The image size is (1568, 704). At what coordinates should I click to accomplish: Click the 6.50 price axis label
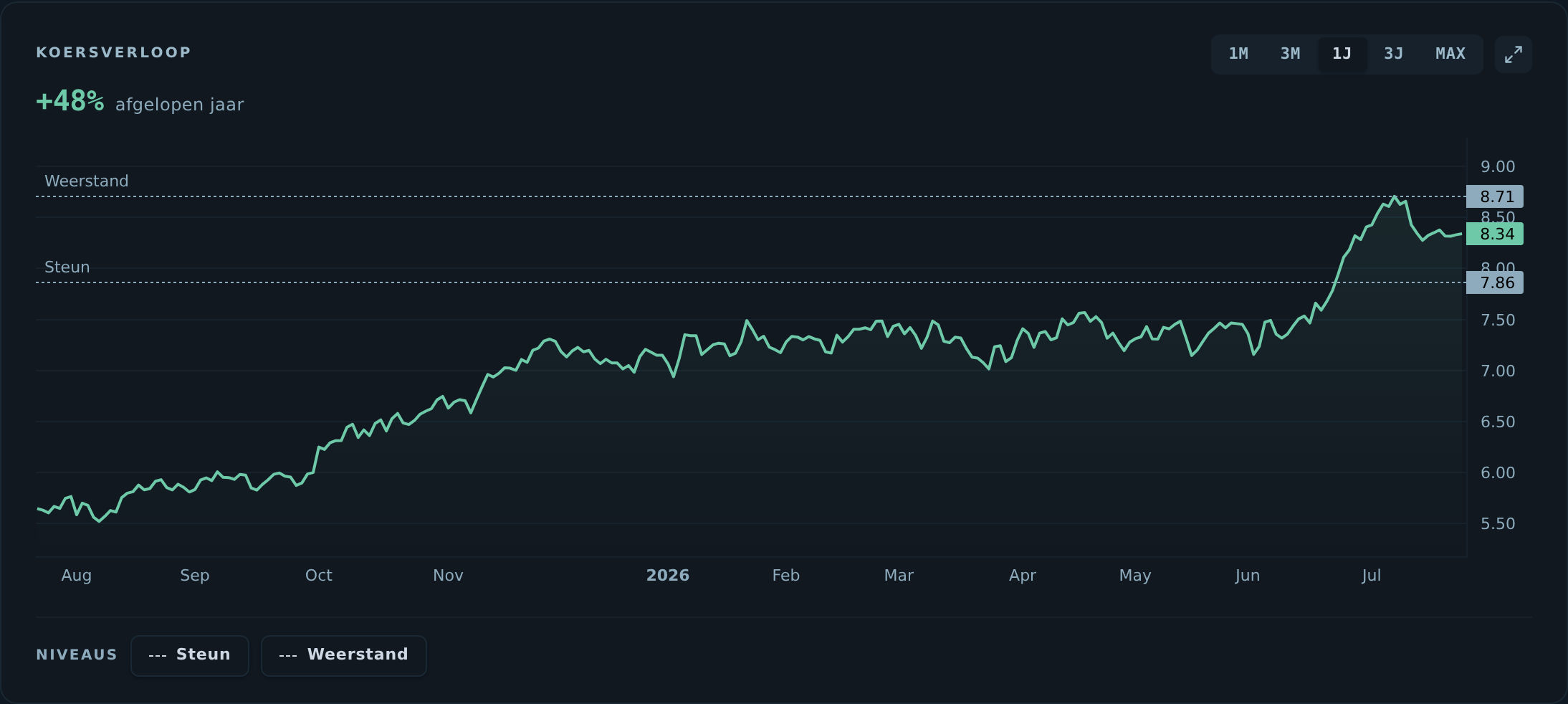[x=1498, y=422]
